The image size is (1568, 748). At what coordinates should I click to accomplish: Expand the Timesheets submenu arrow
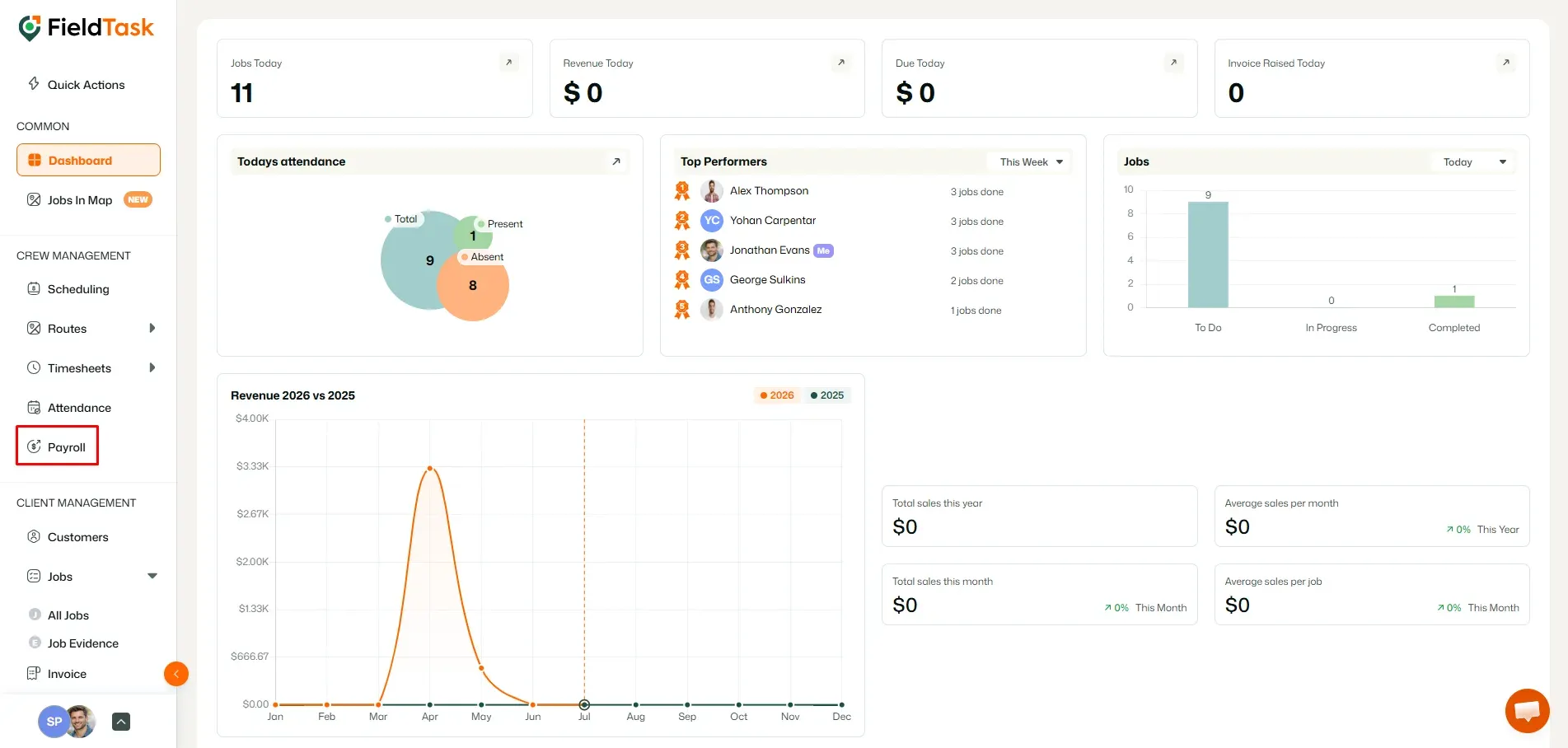(x=152, y=367)
